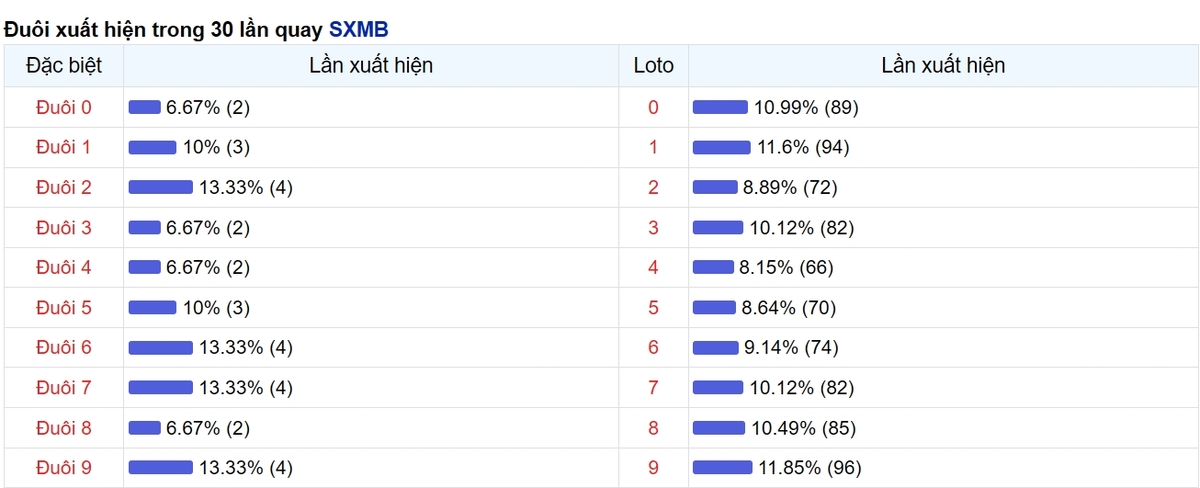
Task: Click the blue bar next to 8.15% (66)
Action: point(713,267)
